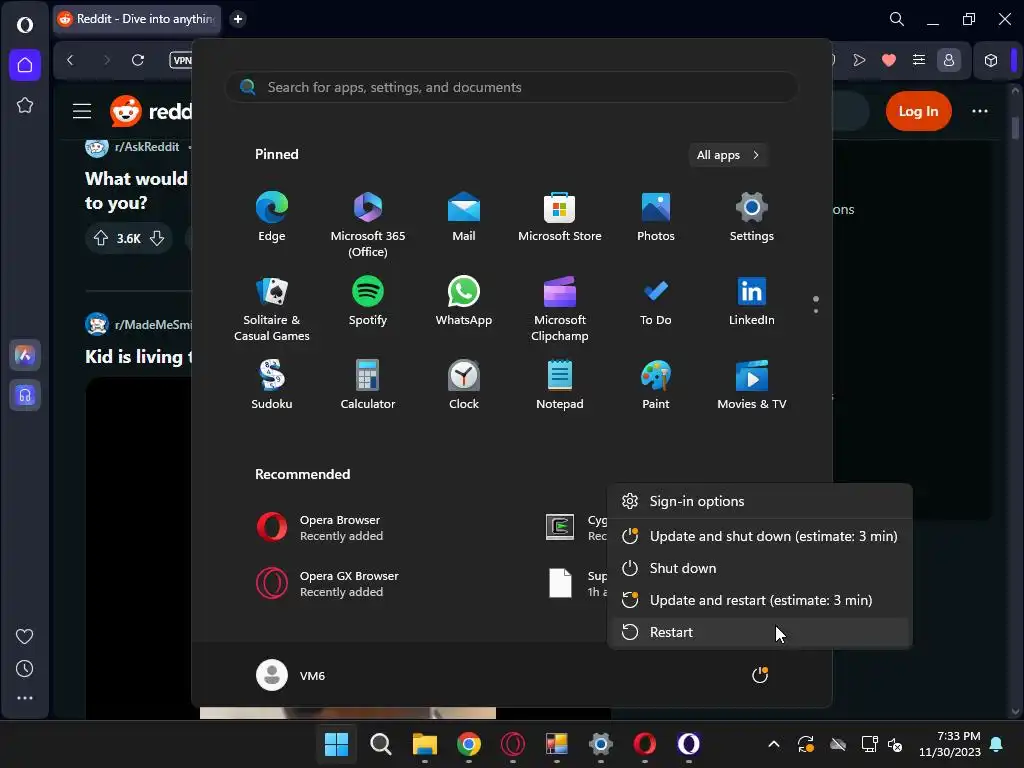Viewport: 1024px width, 768px height.
Task: Open Microsoft Clipchamp
Action: (x=560, y=309)
